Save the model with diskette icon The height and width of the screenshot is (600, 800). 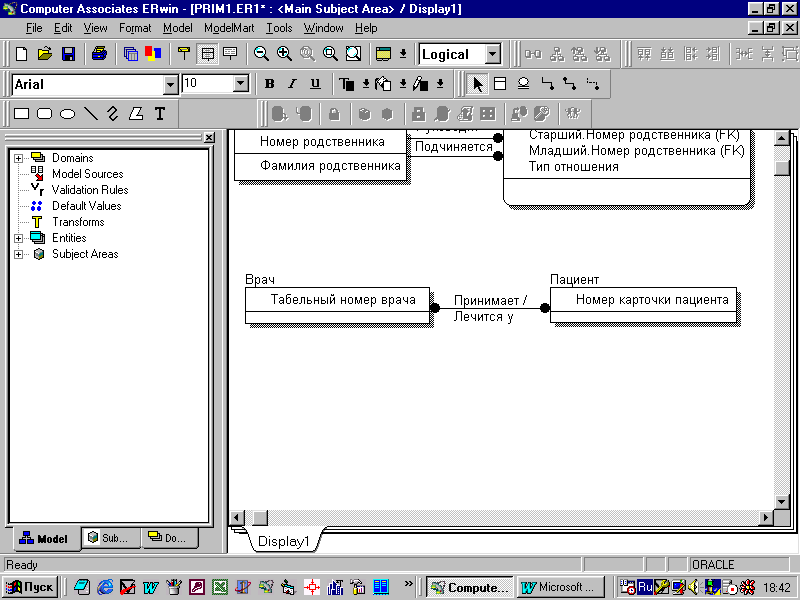68,54
